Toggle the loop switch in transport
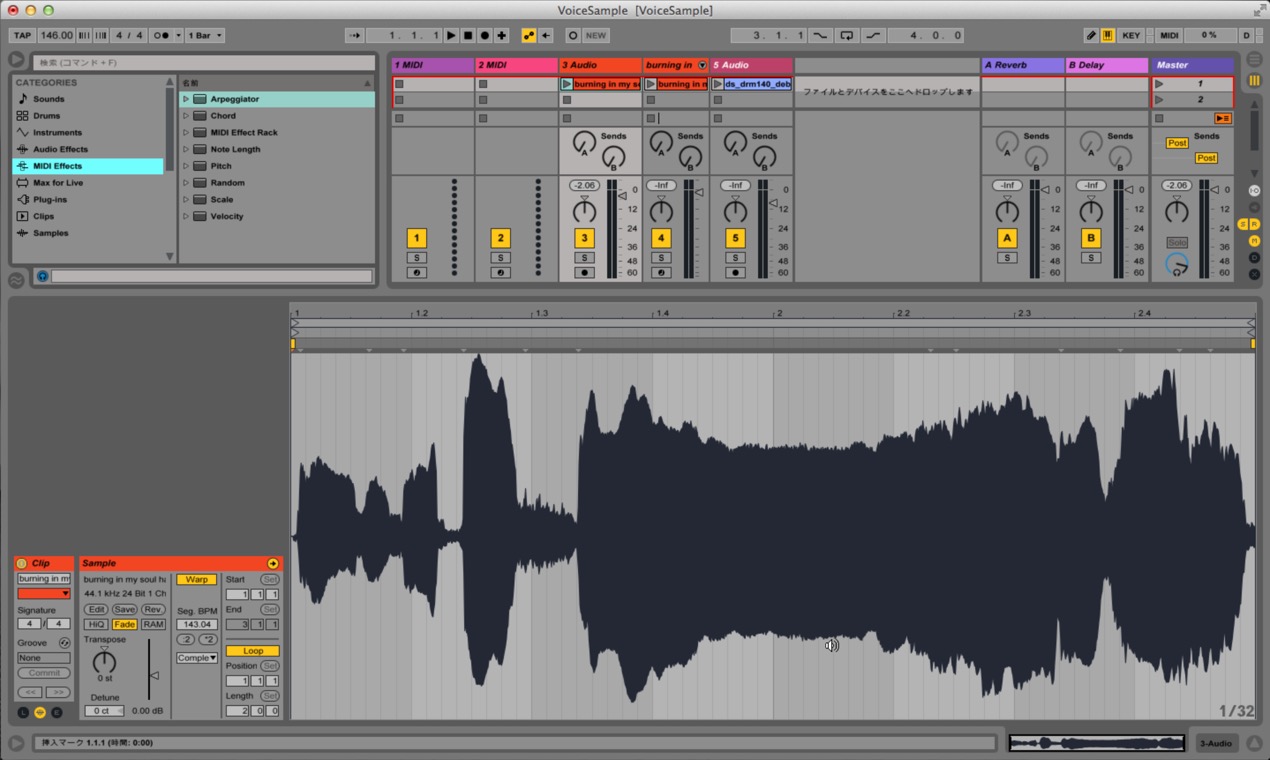 [847, 35]
